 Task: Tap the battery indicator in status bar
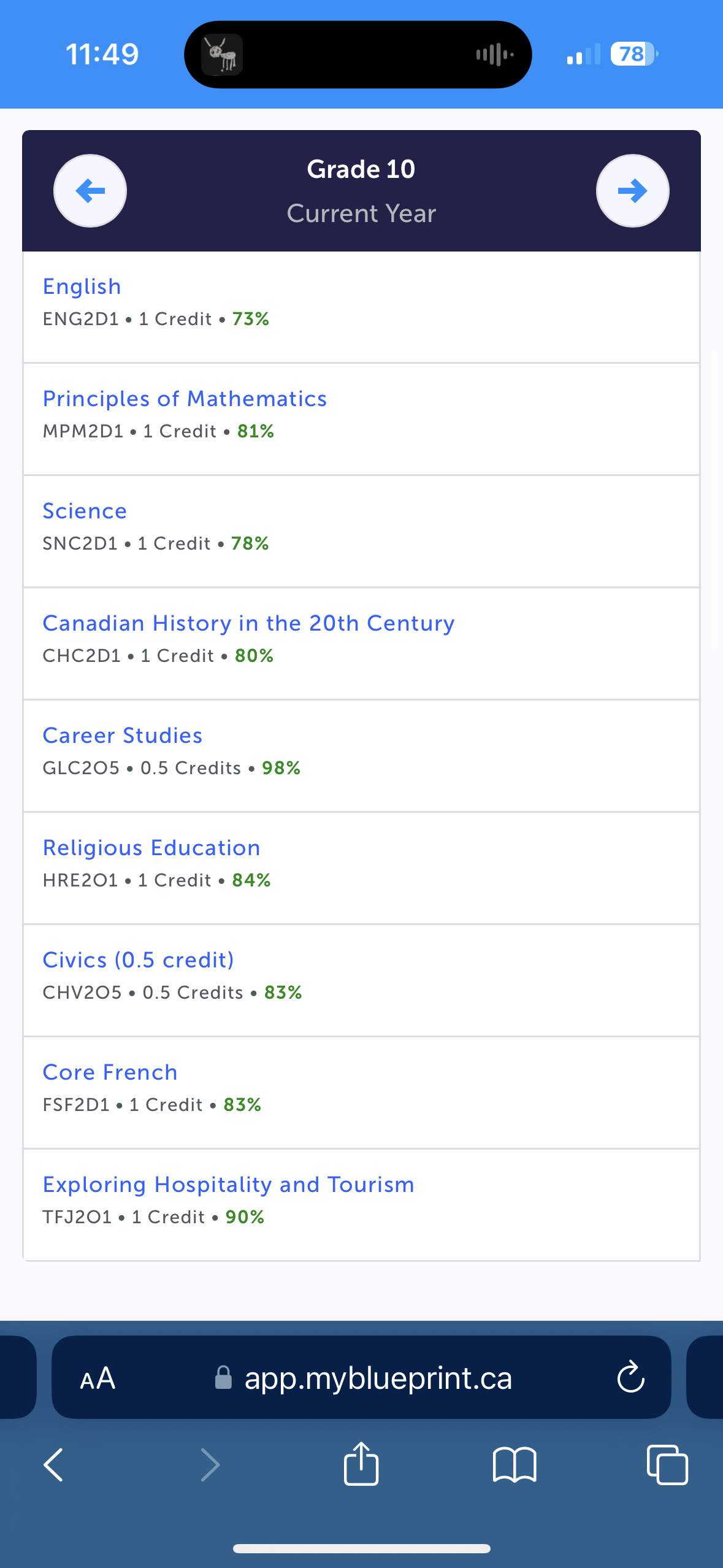click(x=634, y=54)
